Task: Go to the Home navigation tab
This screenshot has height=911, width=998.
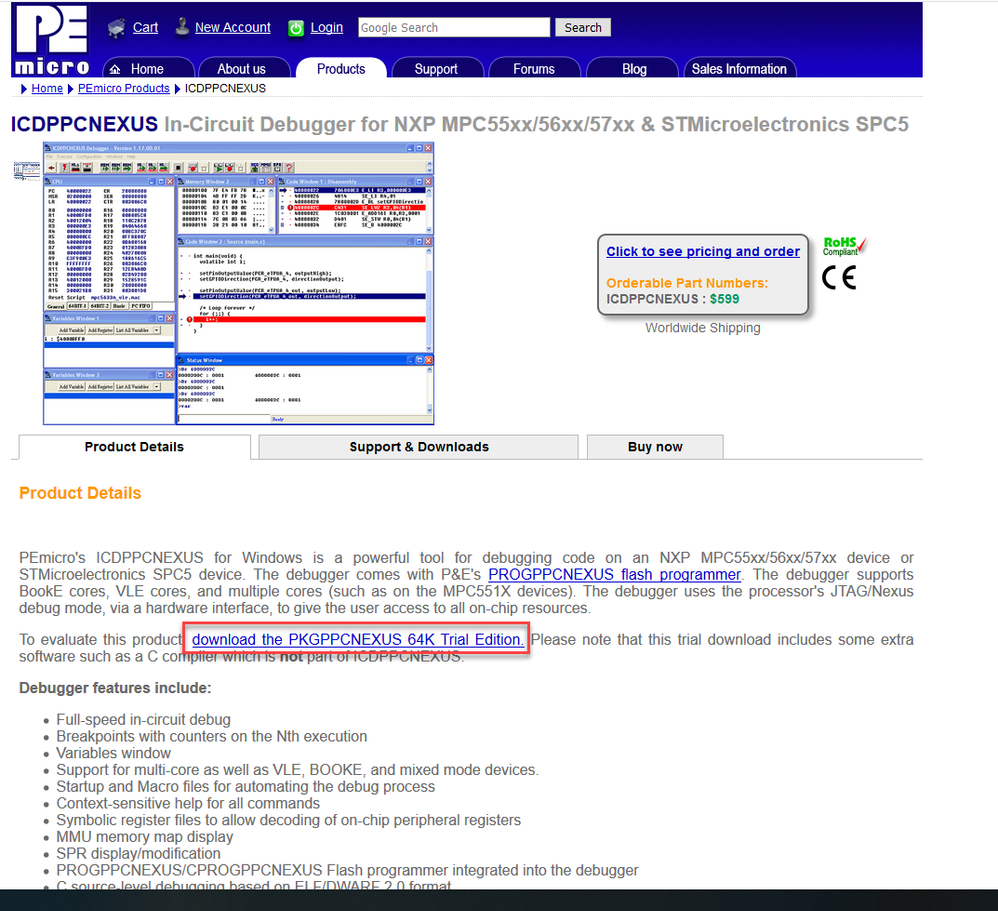Action: coord(147,69)
